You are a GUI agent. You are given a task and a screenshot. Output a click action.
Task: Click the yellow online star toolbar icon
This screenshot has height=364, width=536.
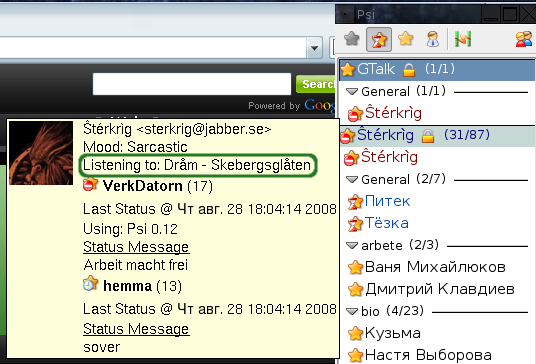point(405,39)
